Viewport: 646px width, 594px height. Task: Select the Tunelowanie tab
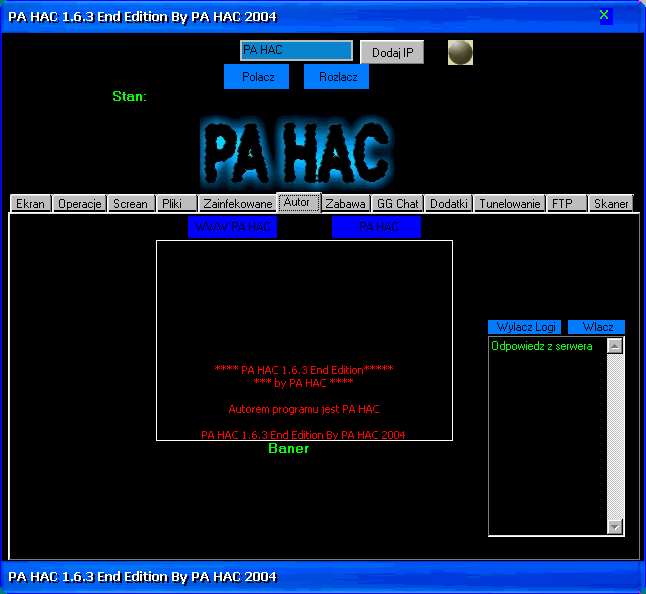click(510, 203)
